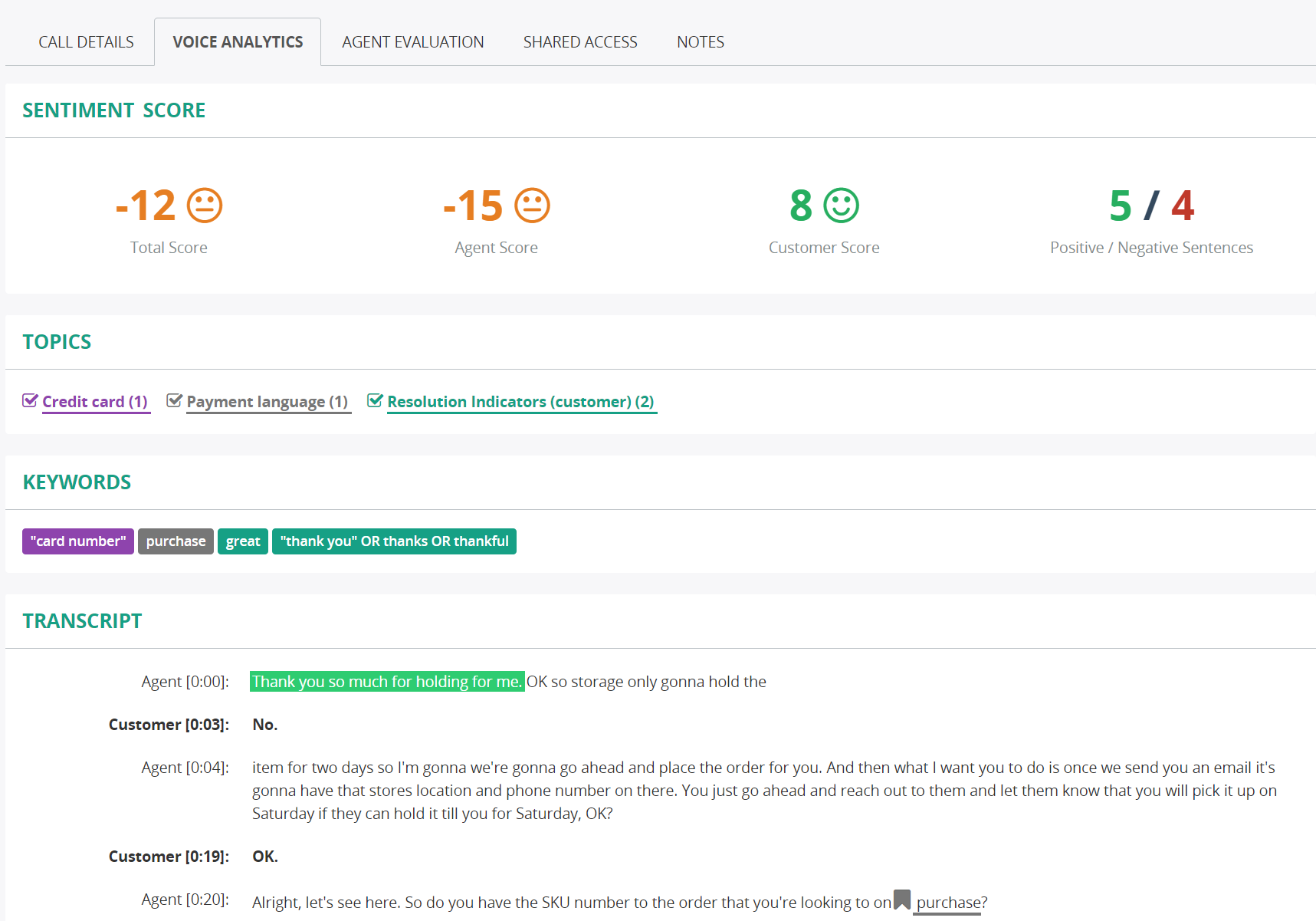Click the Agent [0:00] timestamp

[185, 682]
